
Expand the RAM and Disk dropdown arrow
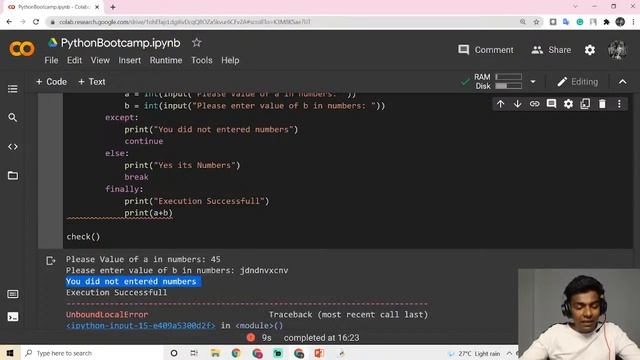[x=533, y=82]
